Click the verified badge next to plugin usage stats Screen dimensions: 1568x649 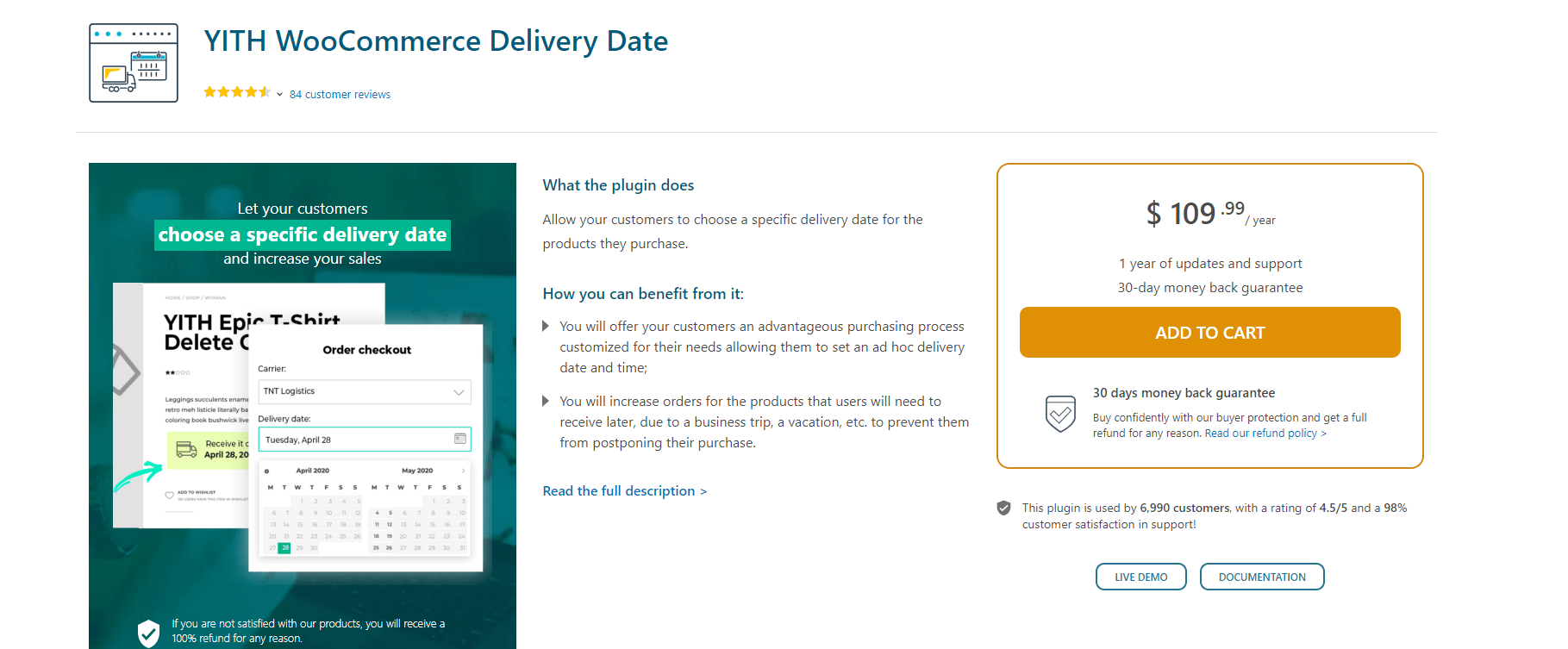pyautogui.click(x=1003, y=509)
